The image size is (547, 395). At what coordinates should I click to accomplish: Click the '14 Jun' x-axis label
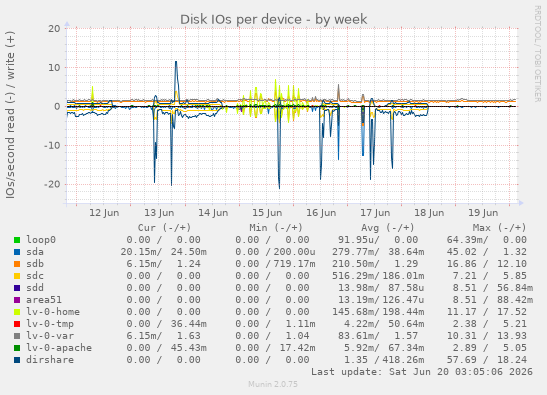[x=213, y=213]
